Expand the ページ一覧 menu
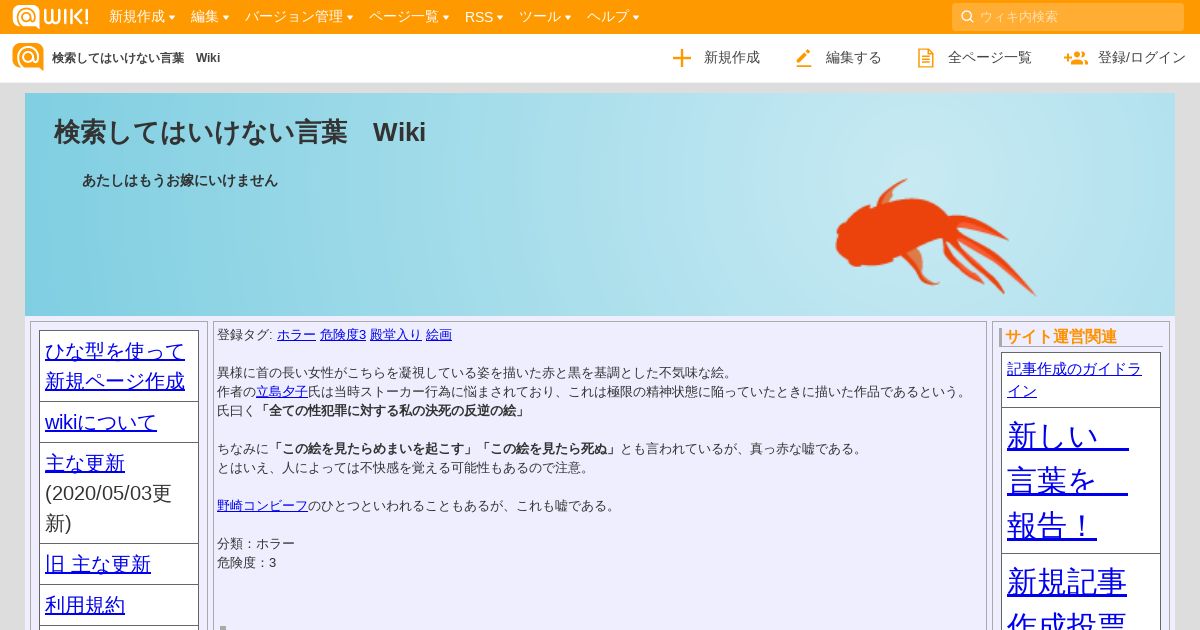Screen dimensions: 1200x630 409,17
